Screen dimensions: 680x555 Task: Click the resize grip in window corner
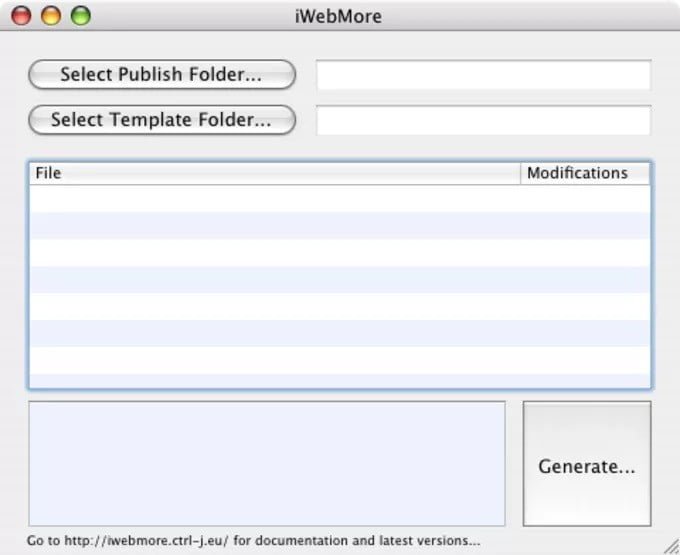click(x=670, y=545)
